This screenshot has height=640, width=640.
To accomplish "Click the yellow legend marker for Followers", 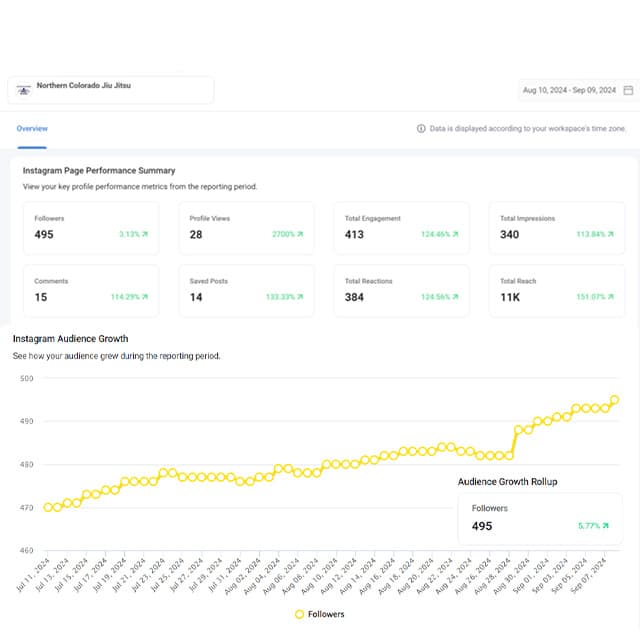I will (299, 614).
